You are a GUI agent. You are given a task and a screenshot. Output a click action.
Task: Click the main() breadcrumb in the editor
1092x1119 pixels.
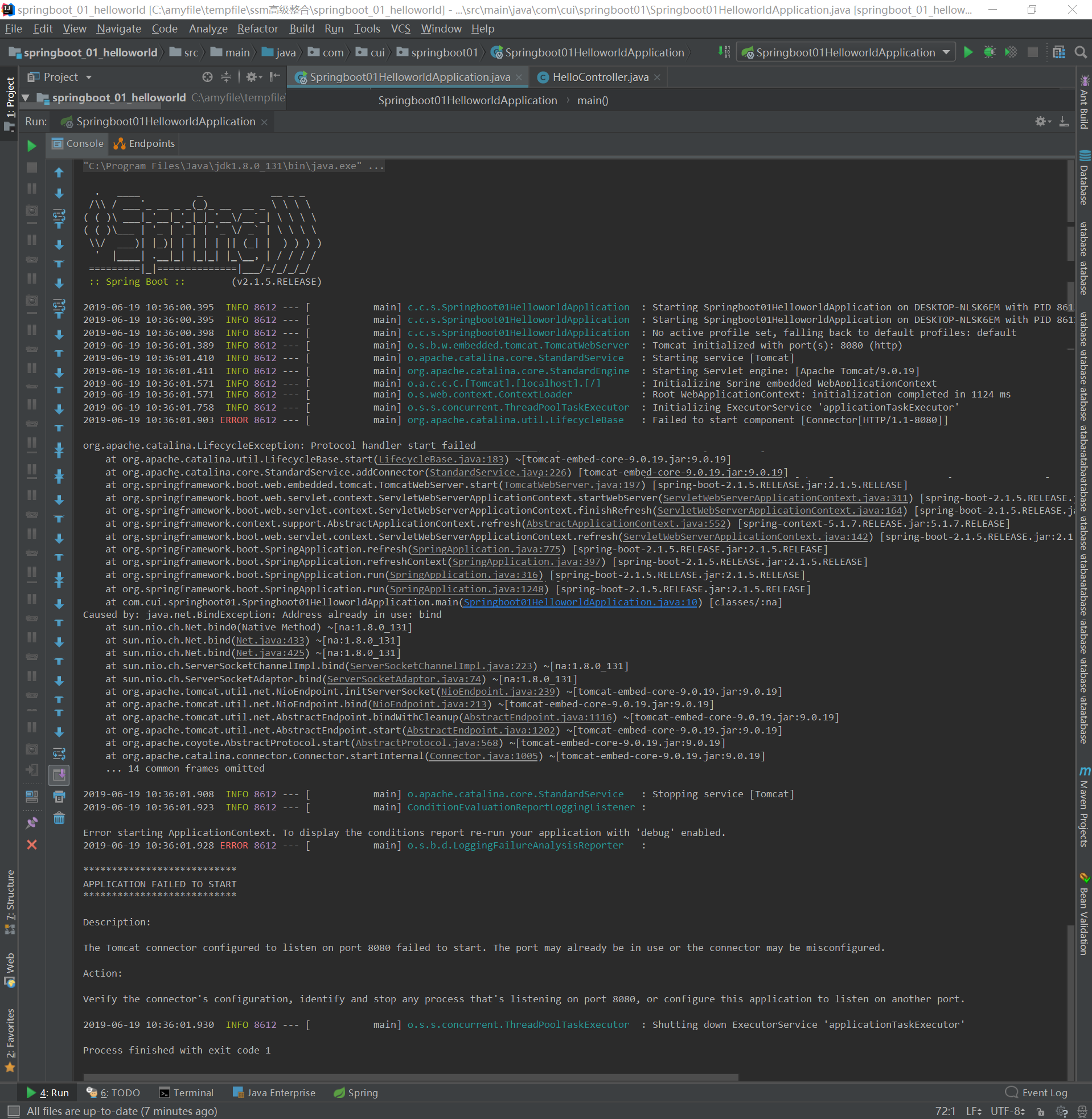point(593,100)
